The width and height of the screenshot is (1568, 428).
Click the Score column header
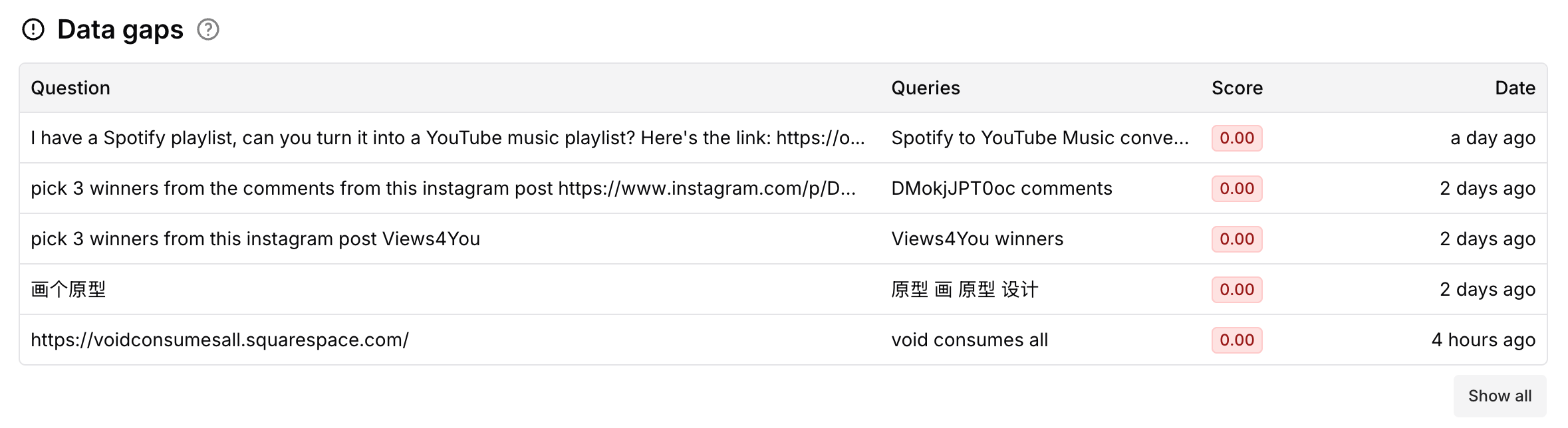(x=1237, y=88)
